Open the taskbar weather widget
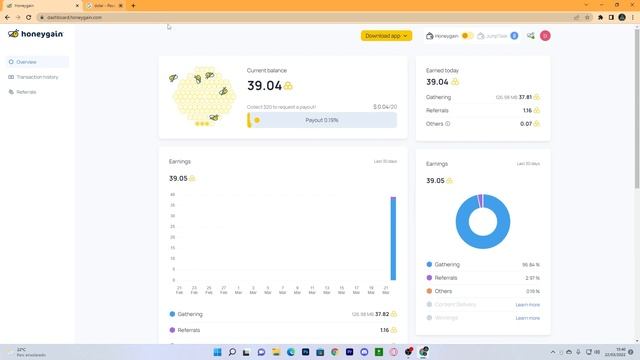Image resolution: width=640 pixels, height=360 pixels. point(27,352)
